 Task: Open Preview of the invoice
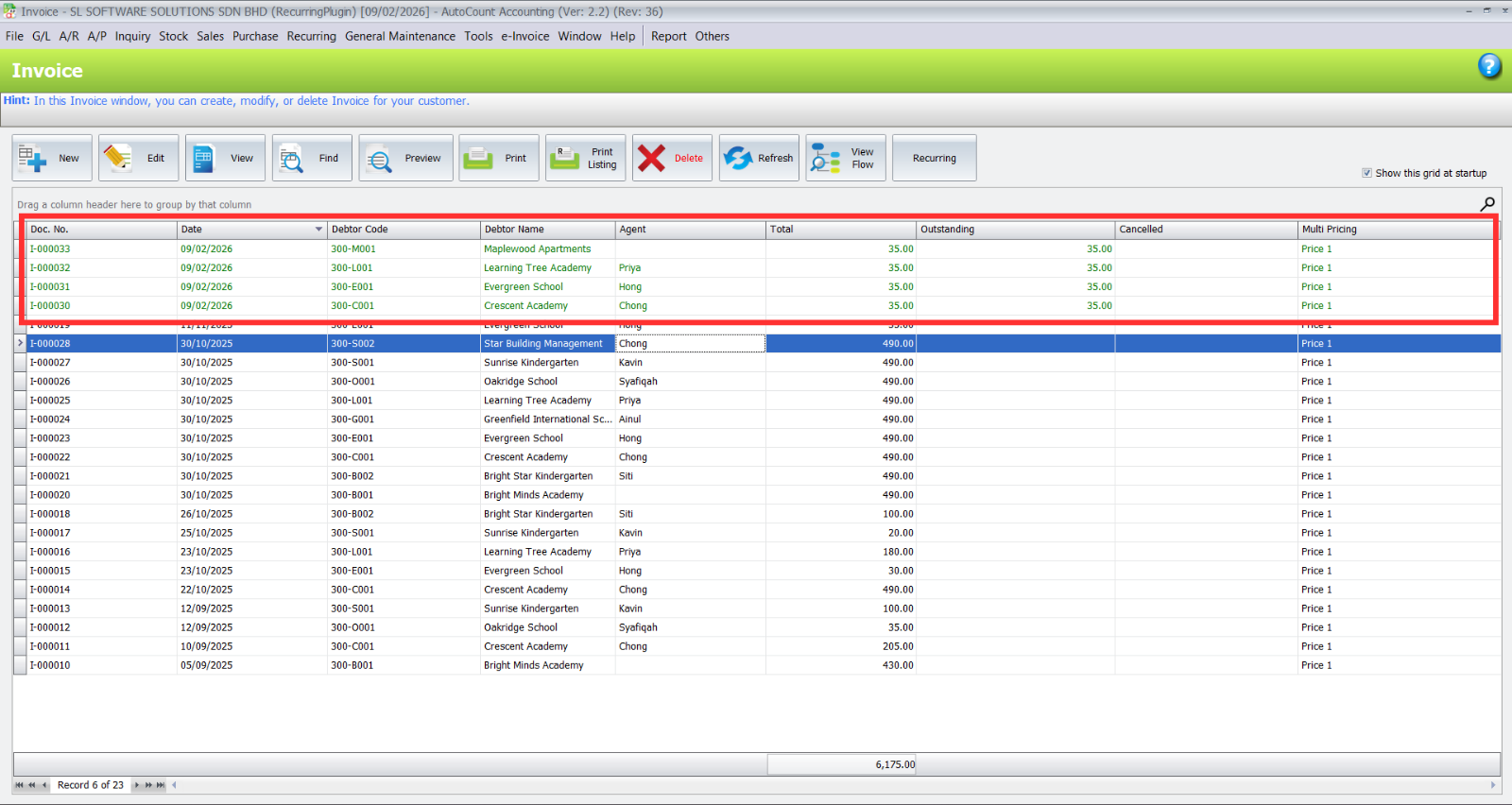pyautogui.click(x=406, y=158)
